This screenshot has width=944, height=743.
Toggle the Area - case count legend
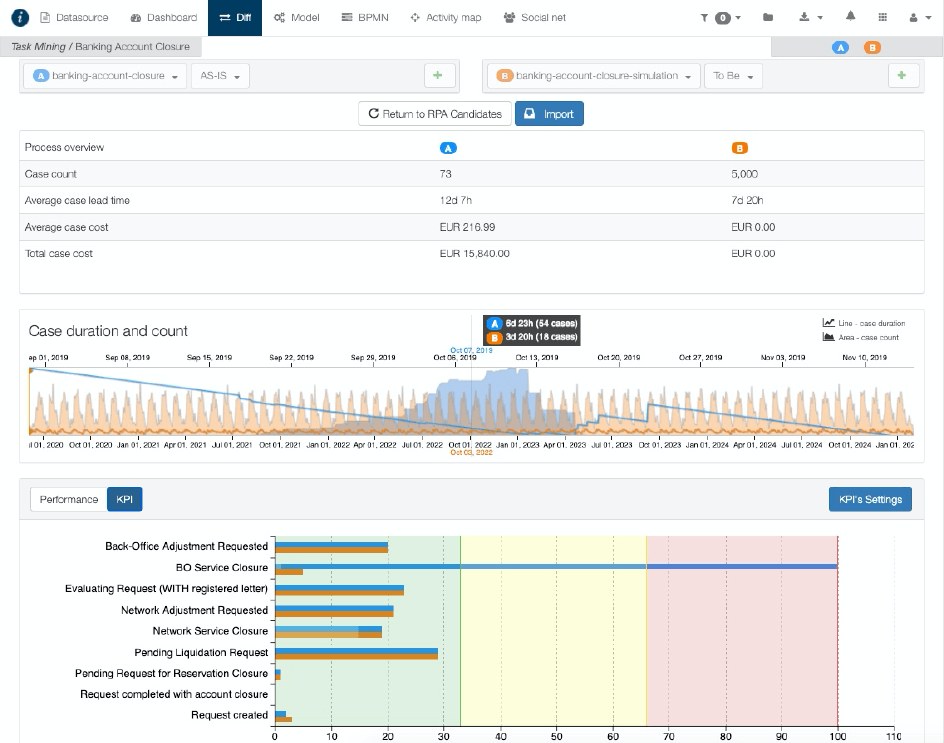coord(861,337)
